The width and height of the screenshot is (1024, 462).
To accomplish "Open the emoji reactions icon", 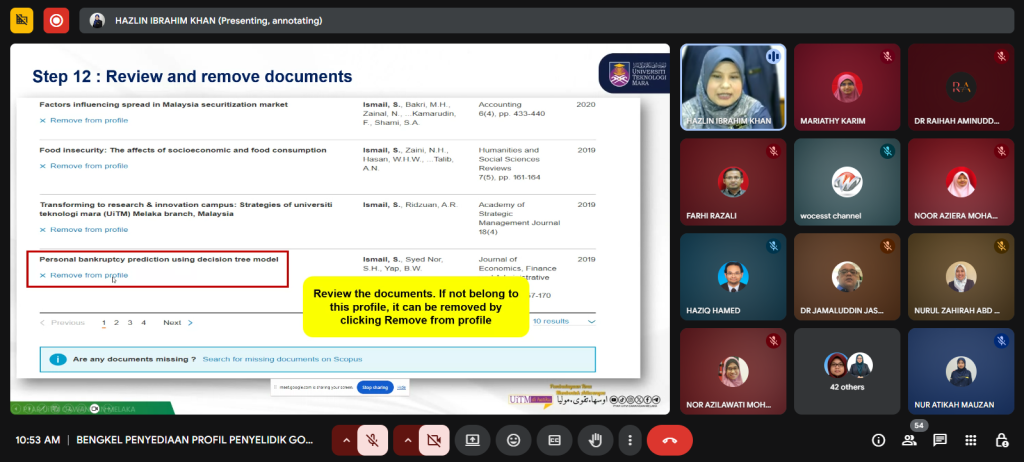I will coord(513,439).
